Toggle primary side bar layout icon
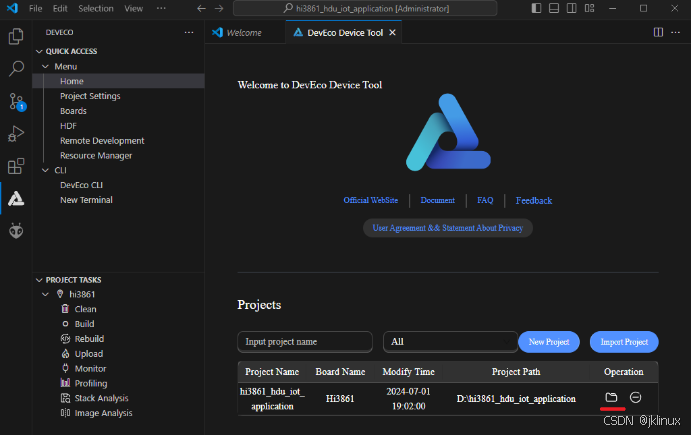 (x=536, y=8)
